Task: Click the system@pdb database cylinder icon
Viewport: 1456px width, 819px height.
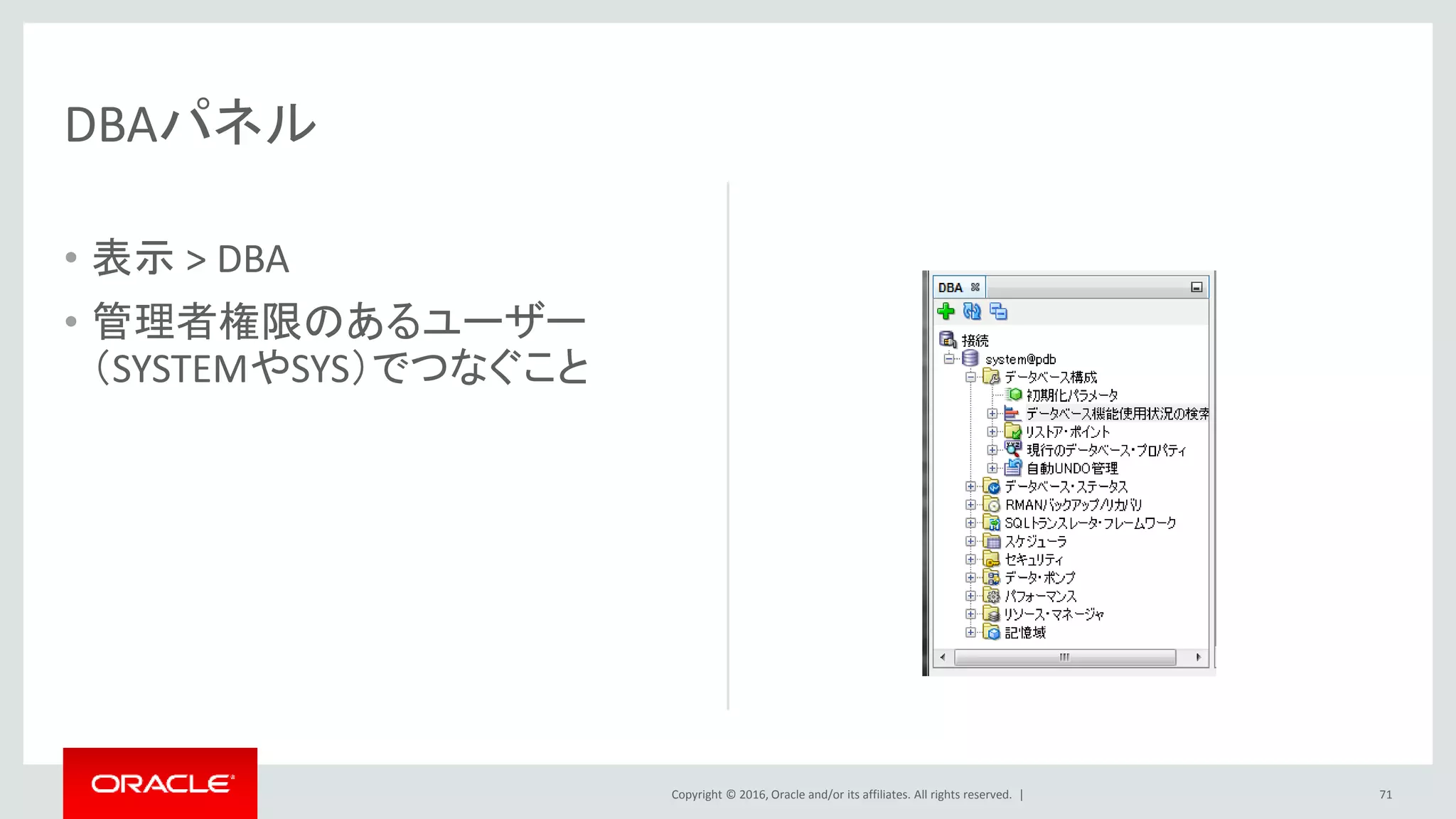Action: [970, 358]
